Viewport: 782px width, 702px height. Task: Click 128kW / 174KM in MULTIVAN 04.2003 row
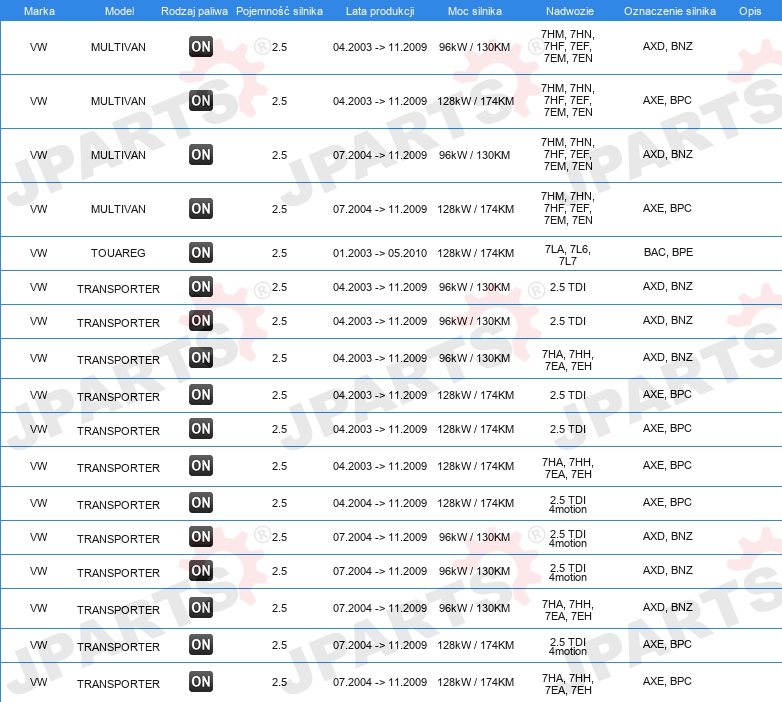(x=475, y=101)
